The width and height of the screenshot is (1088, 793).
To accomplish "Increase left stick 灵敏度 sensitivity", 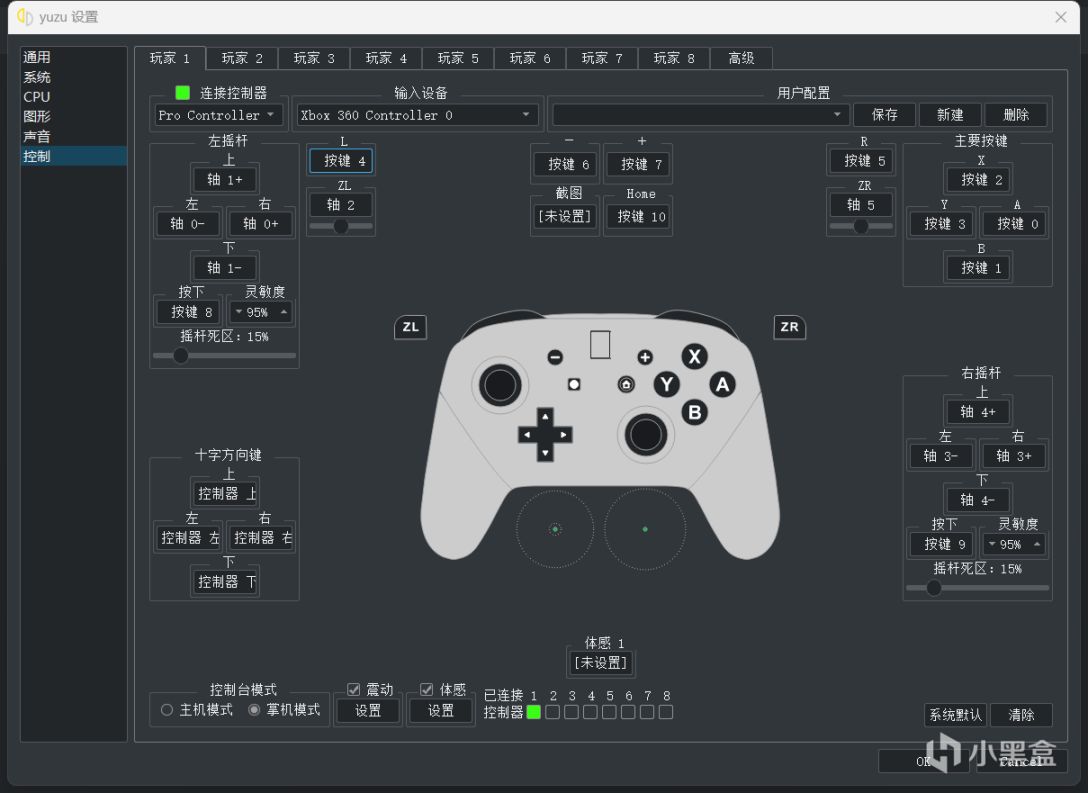I will click(x=284, y=312).
